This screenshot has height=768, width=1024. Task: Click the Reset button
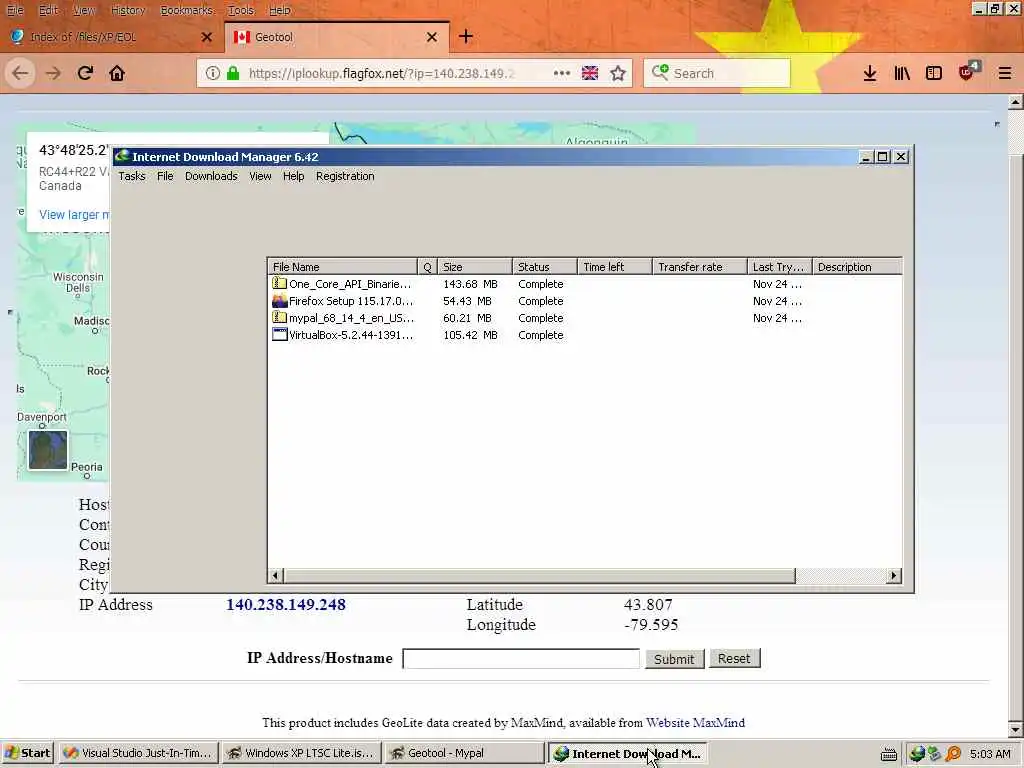pos(734,658)
